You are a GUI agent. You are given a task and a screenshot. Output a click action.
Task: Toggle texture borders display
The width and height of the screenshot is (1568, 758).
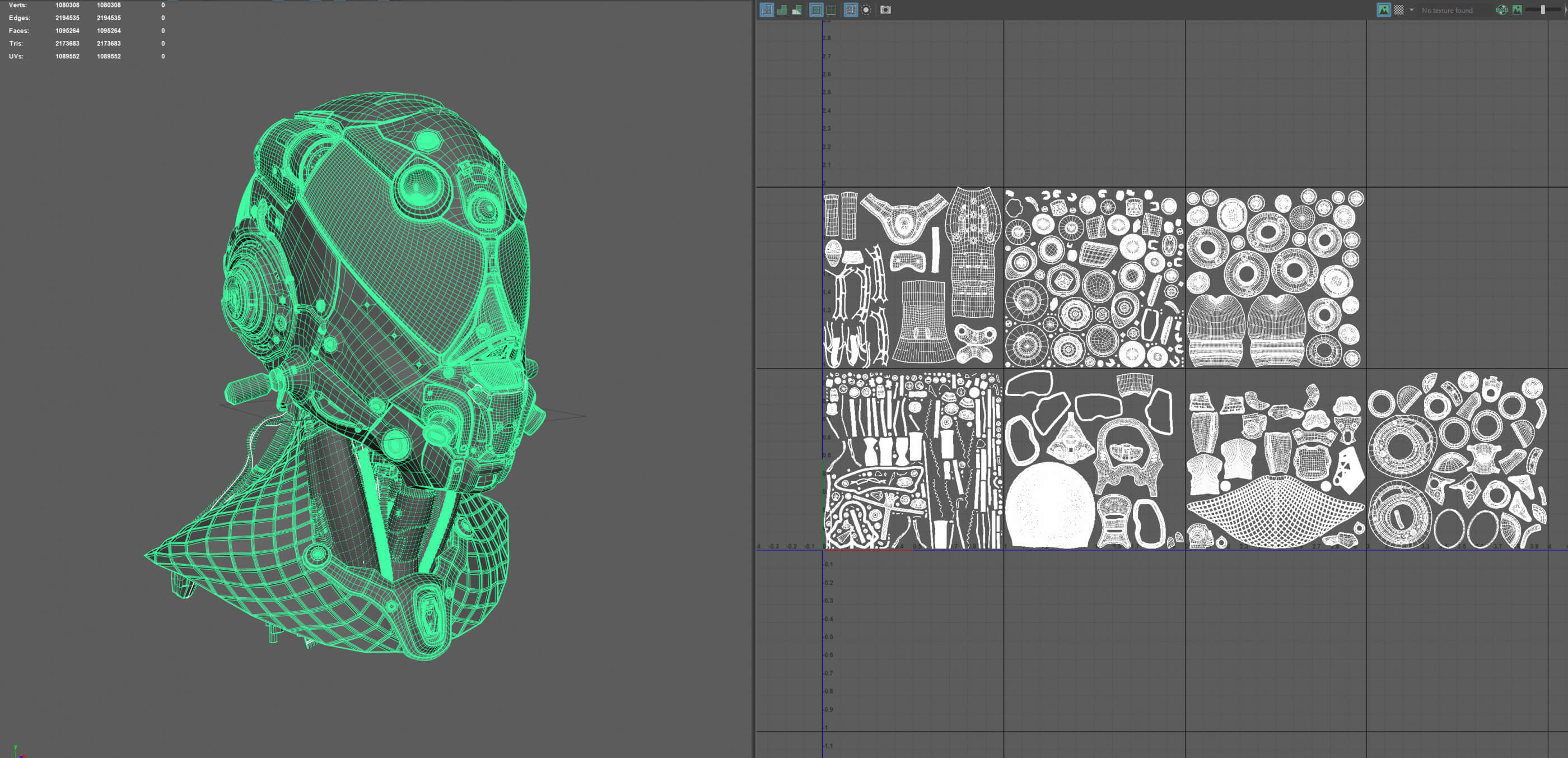tap(816, 10)
